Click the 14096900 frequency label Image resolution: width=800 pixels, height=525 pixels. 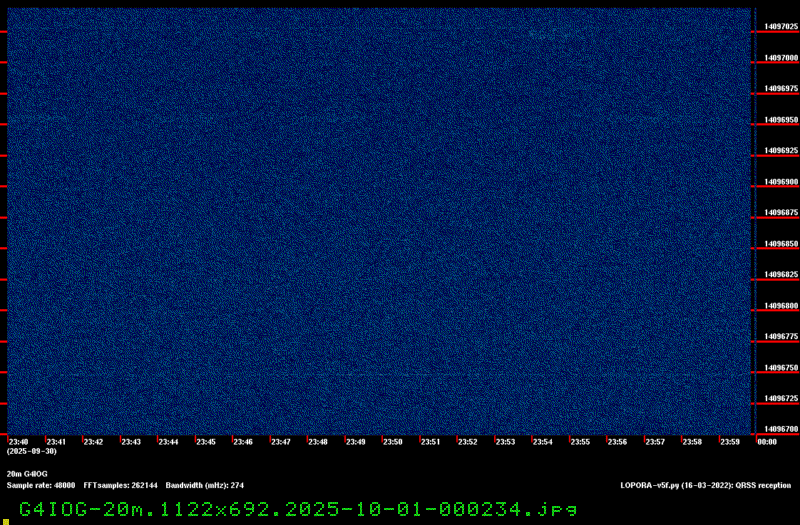click(x=781, y=182)
